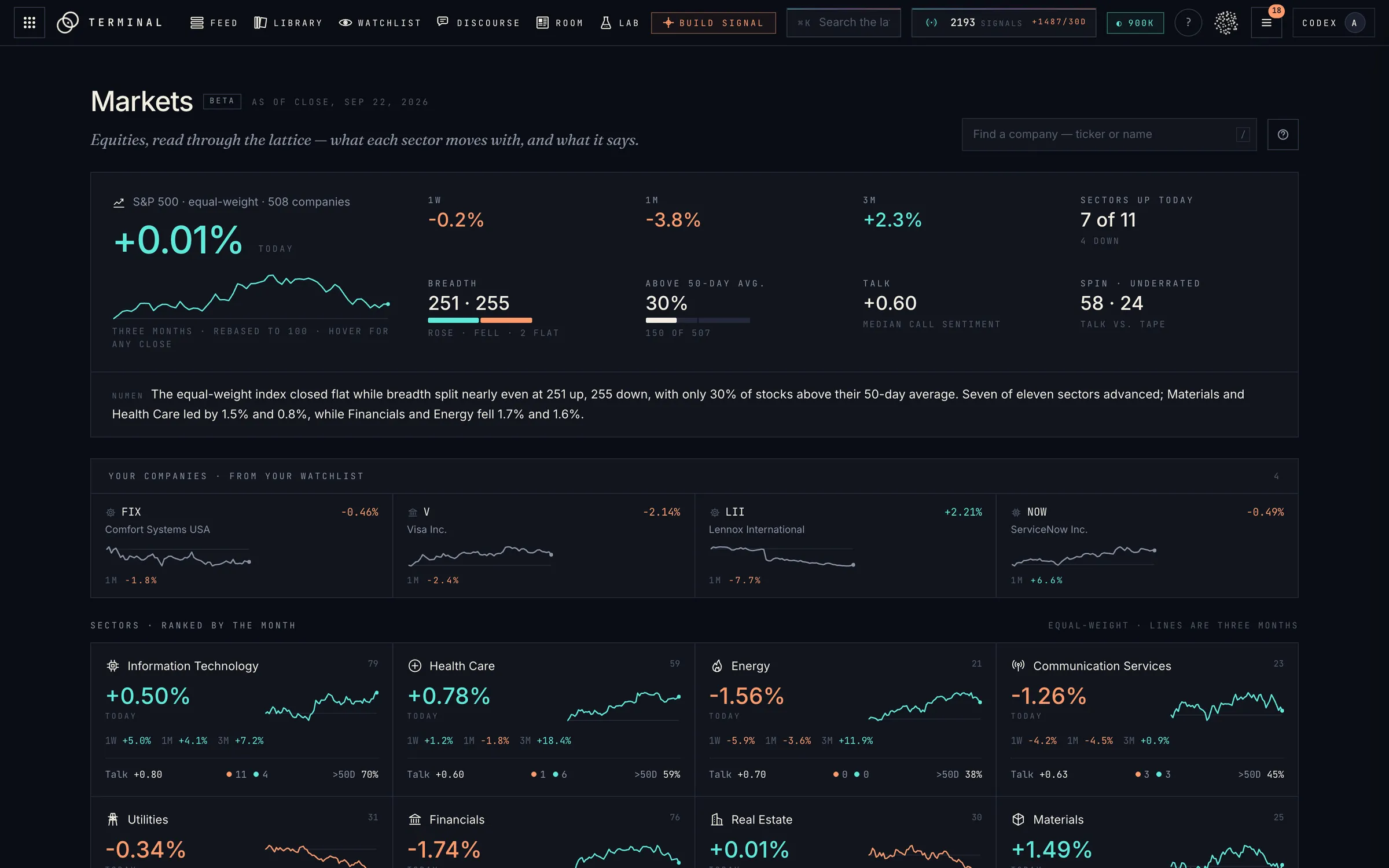This screenshot has width=1389, height=868.
Task: Open the LII Lennox International card
Action: (x=845, y=545)
